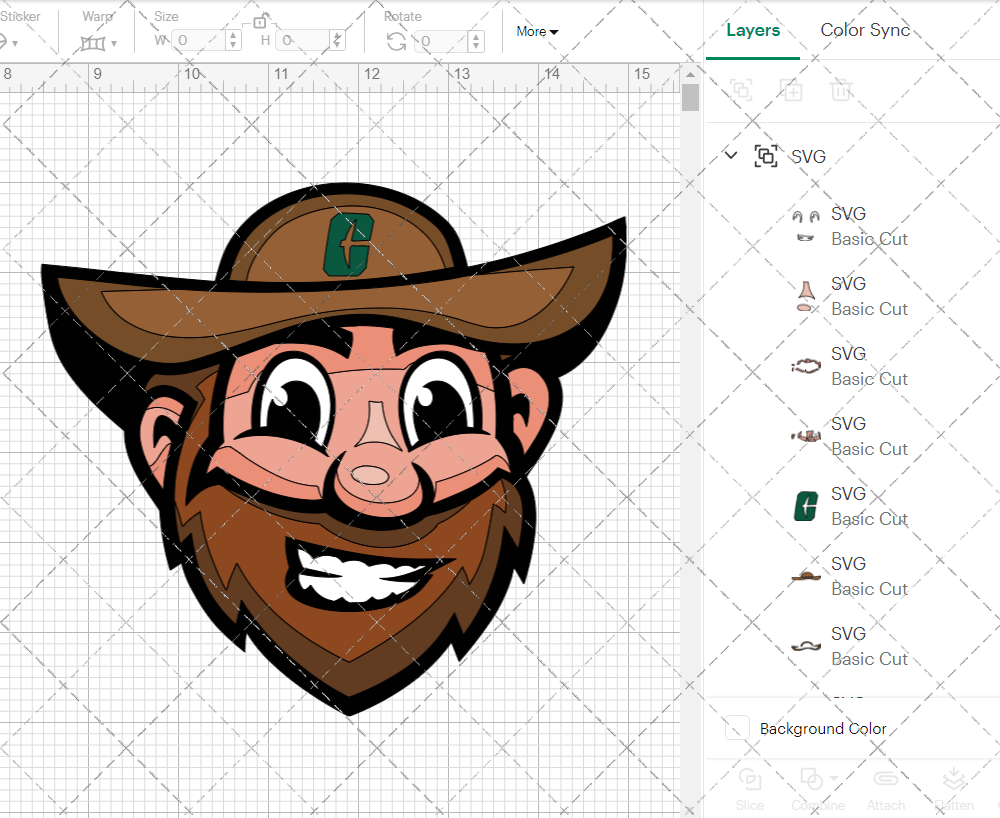The width and height of the screenshot is (1000, 818).
Task: Select the Flatten tool
Action: tap(953, 790)
